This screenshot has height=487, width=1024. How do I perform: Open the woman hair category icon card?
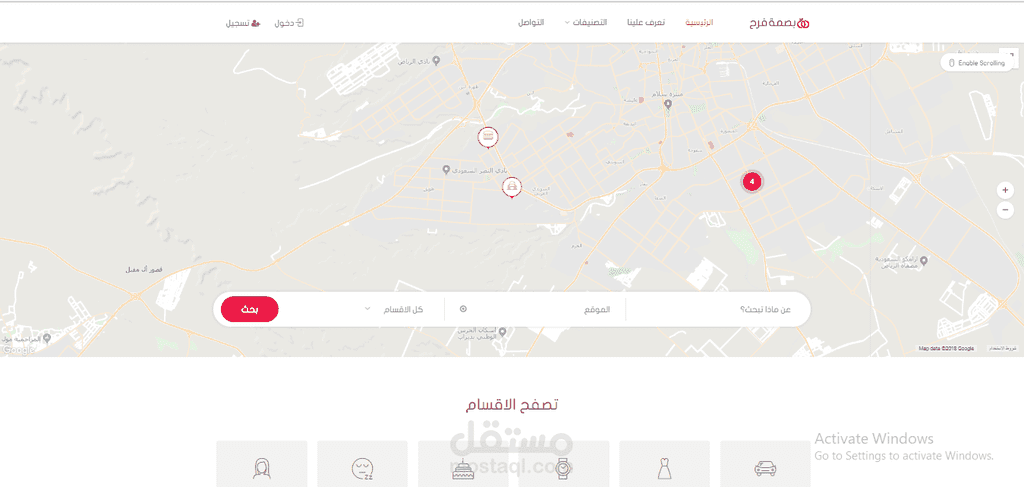[x=261, y=463]
